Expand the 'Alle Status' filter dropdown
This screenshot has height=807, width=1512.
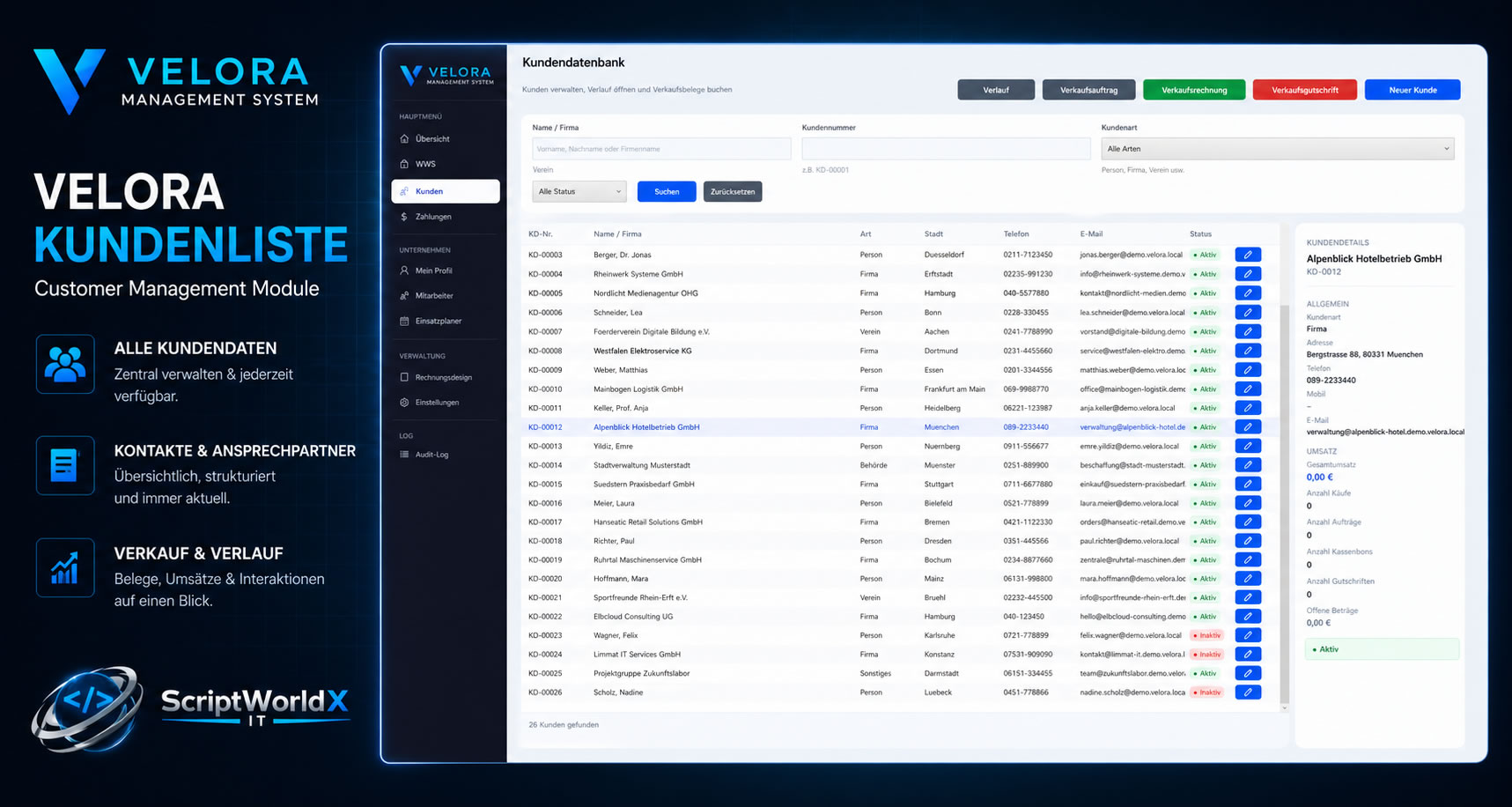(579, 191)
